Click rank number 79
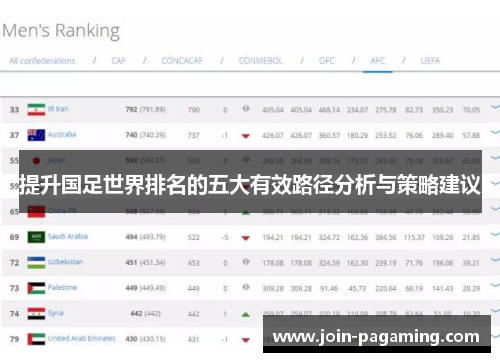Image resolution: width=500 pixels, height=362 pixels. pos(14,339)
